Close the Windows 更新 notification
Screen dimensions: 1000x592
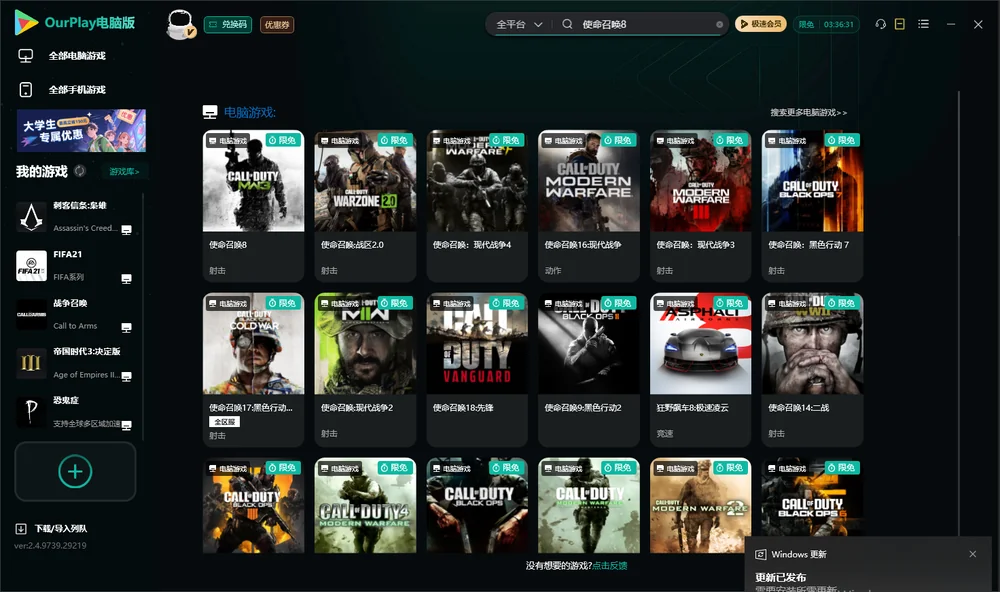972,554
